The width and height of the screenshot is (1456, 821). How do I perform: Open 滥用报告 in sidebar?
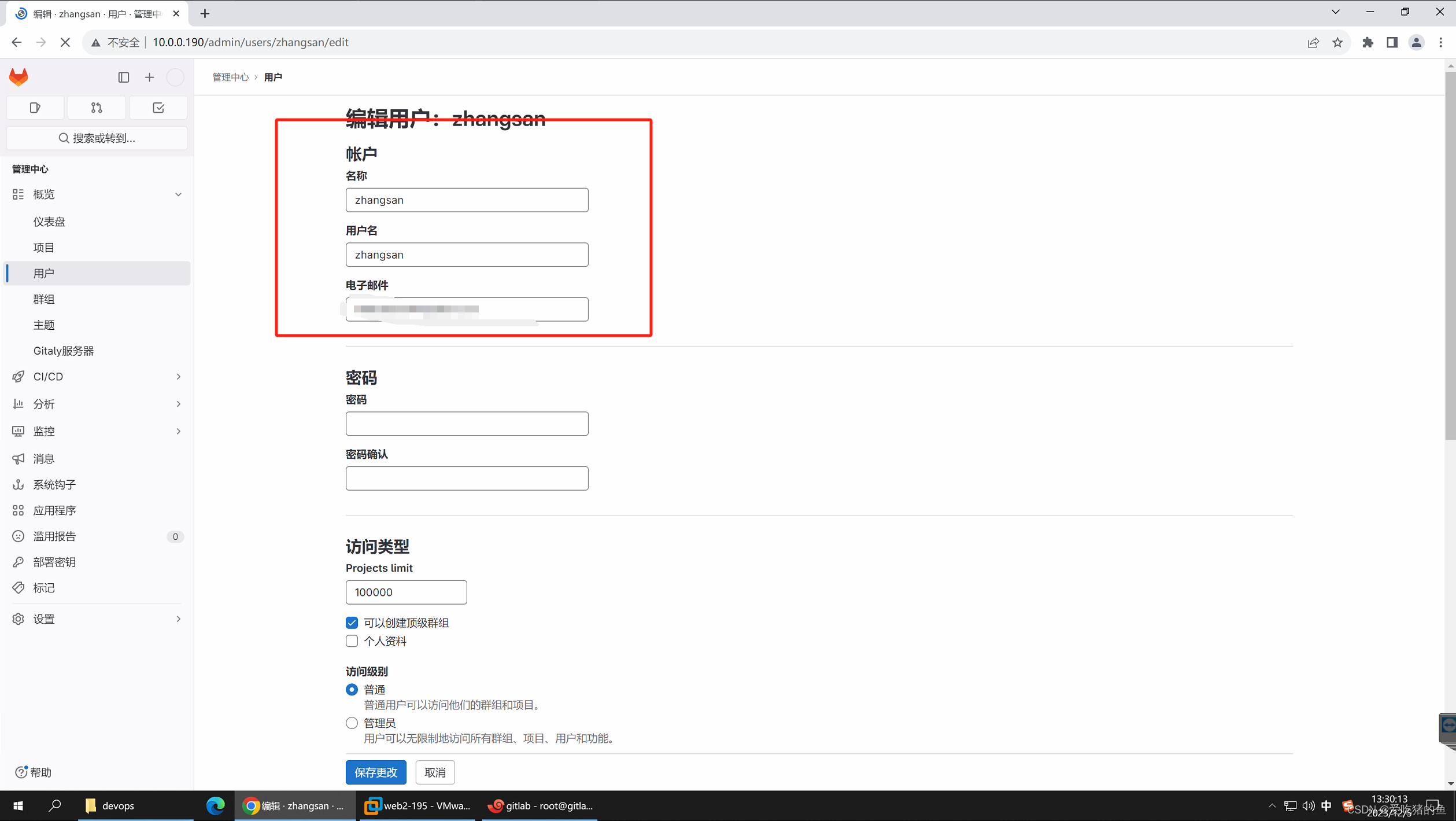point(97,536)
